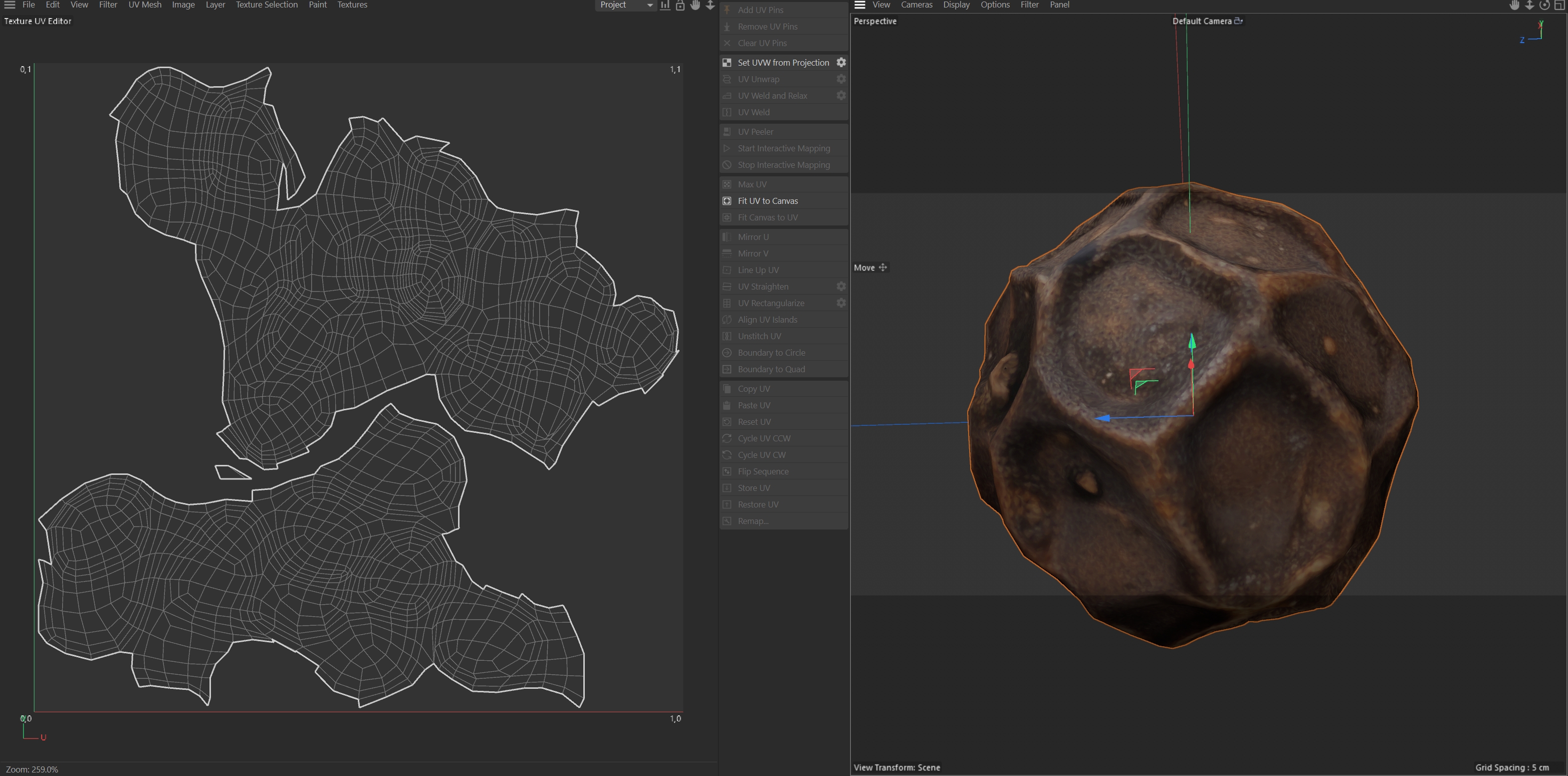Click the Set UVW from Projection checker icon
Screen dimensions: 1568x776
(727, 62)
